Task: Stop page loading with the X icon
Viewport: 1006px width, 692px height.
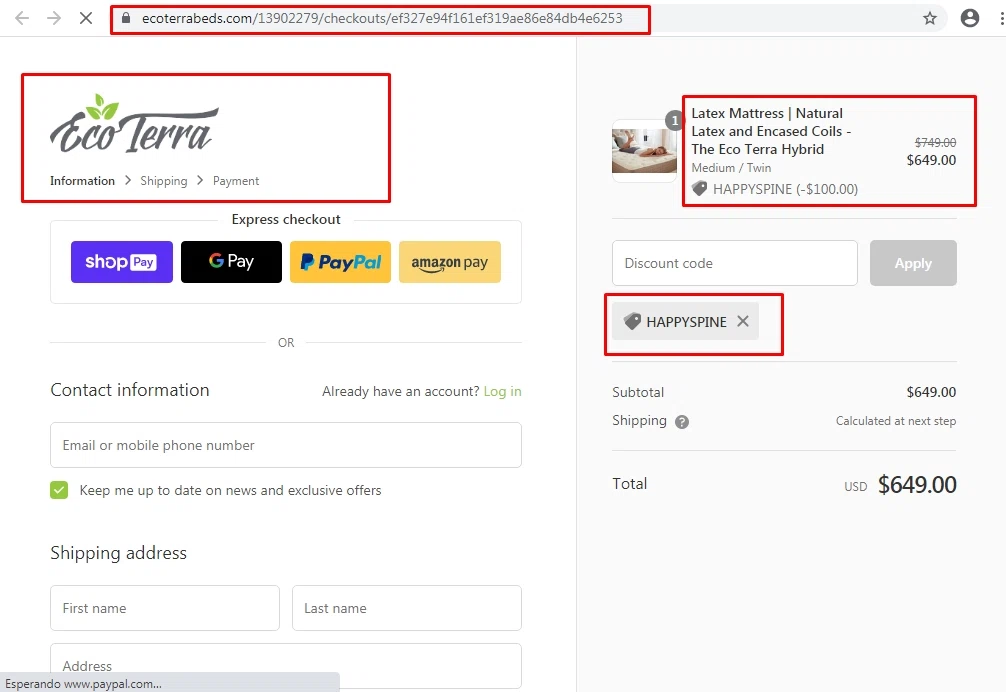Action: point(86,18)
